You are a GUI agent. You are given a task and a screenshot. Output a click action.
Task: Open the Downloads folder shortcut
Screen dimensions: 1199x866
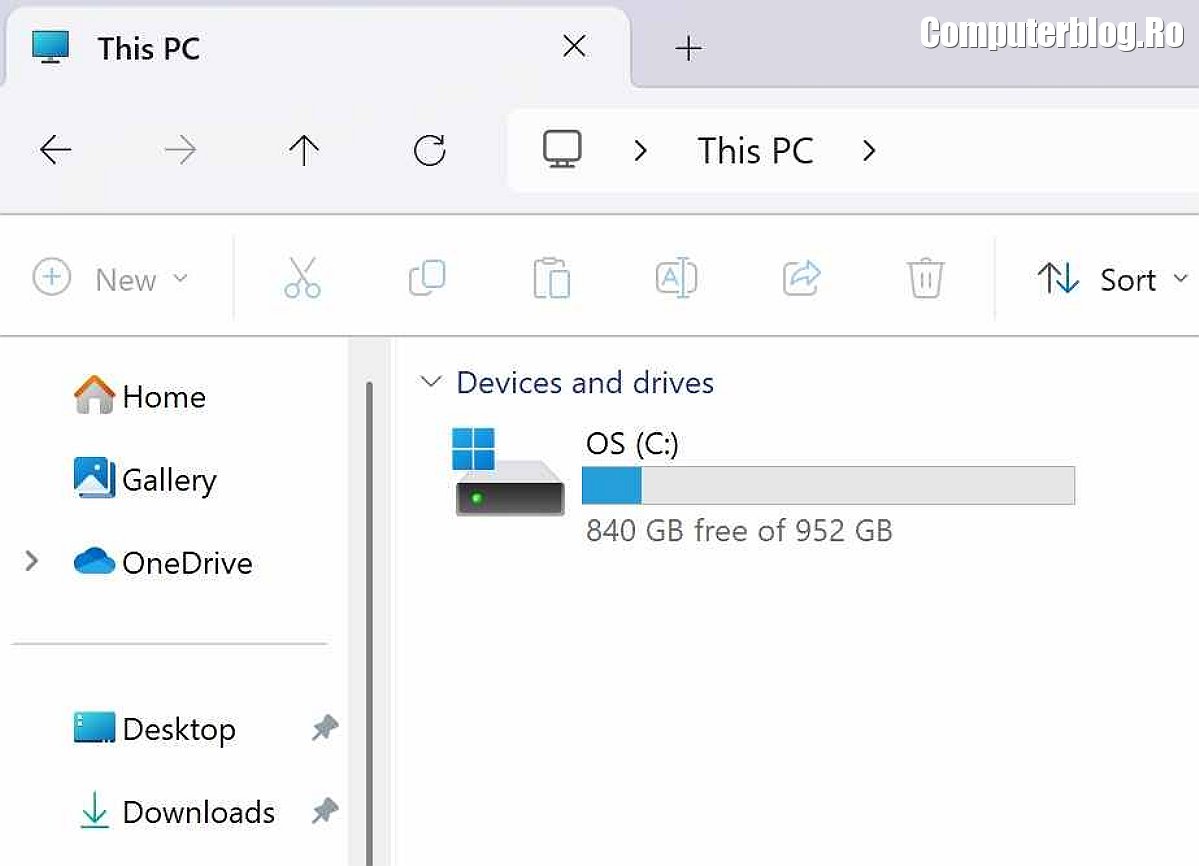[197, 812]
